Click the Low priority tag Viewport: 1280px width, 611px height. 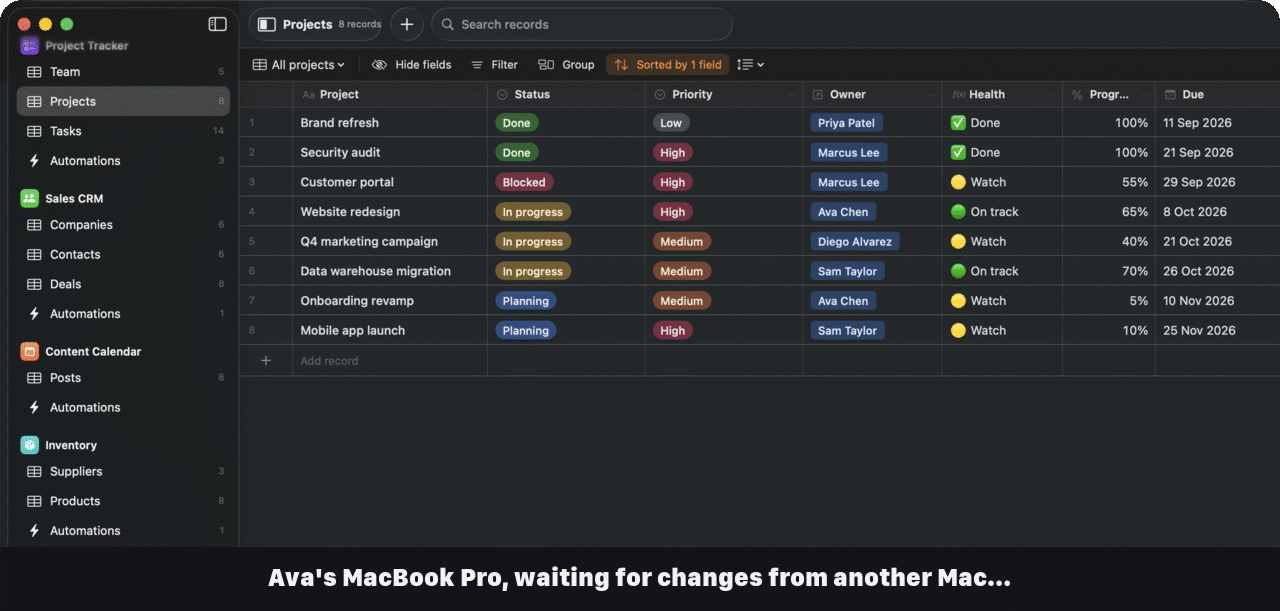coord(671,123)
